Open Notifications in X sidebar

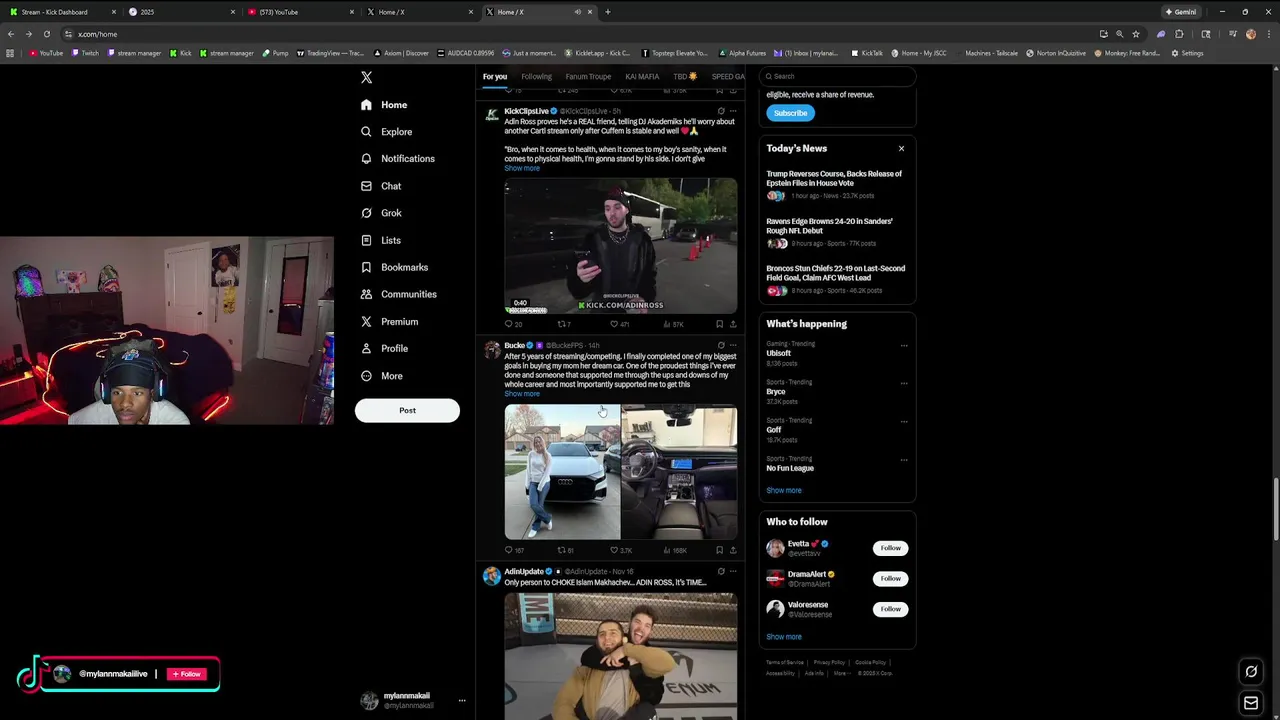point(397,159)
